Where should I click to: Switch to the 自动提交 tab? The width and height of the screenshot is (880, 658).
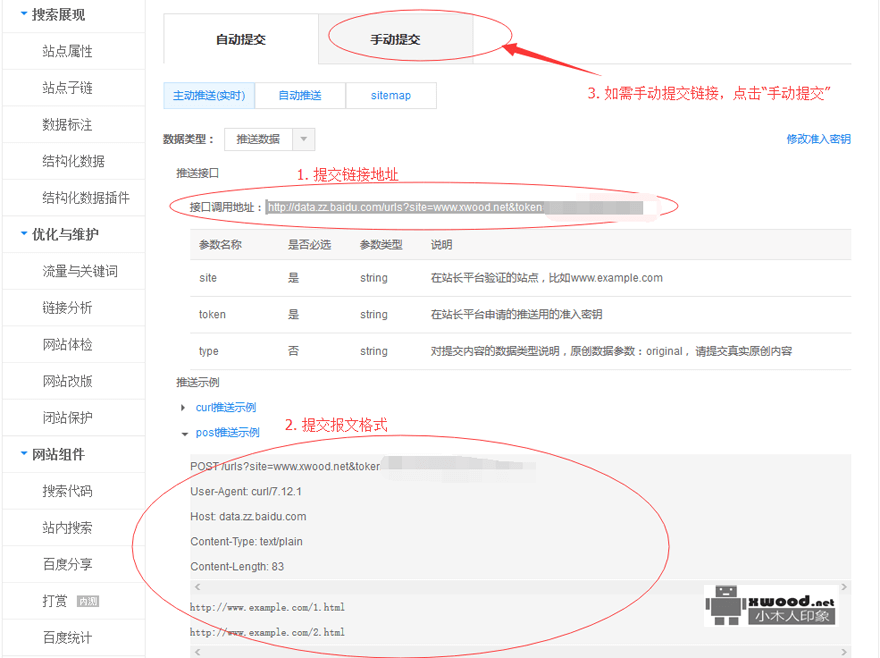[x=241, y=39]
